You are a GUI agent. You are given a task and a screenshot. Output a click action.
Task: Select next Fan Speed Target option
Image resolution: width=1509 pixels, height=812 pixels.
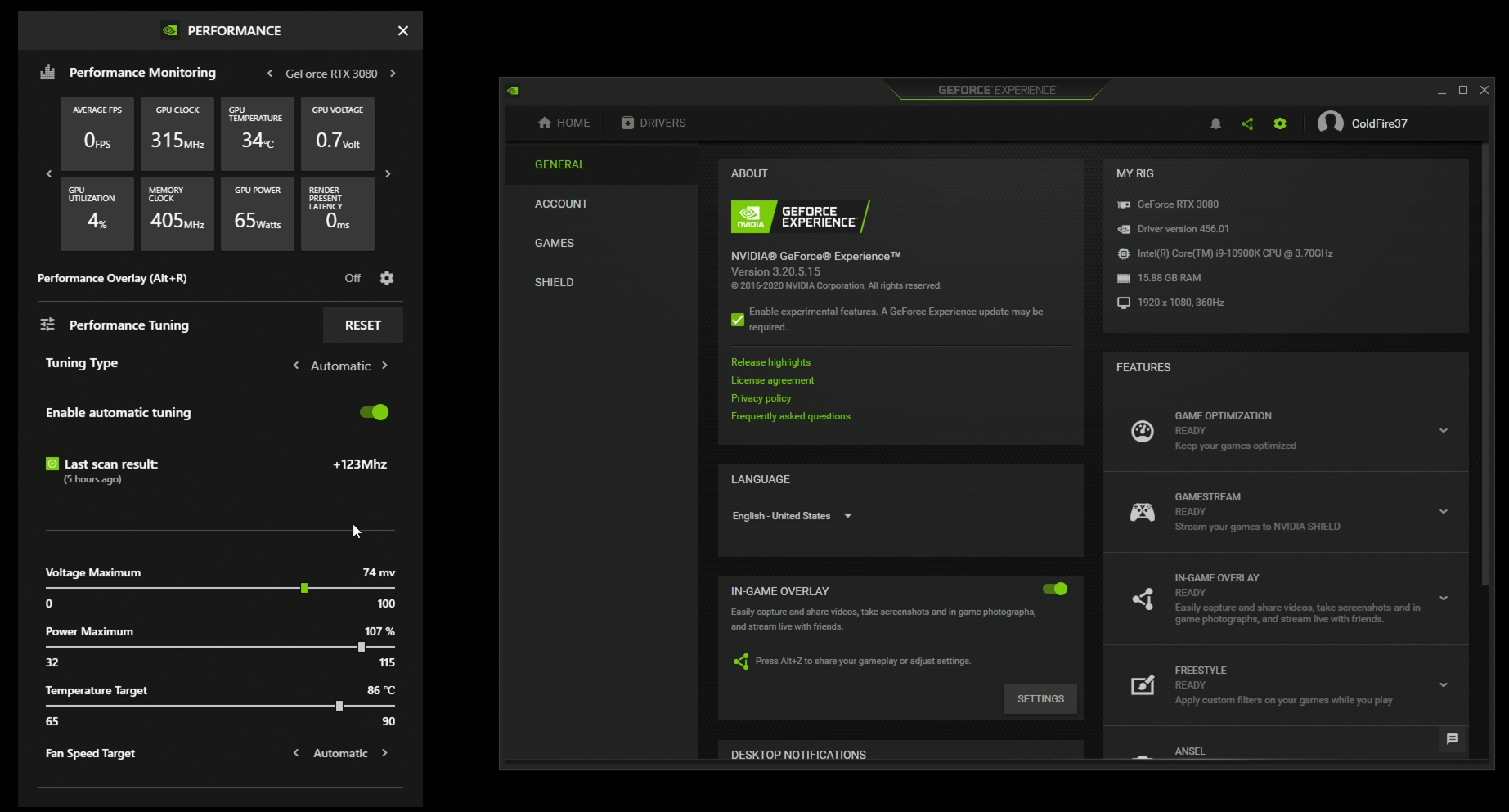384,753
